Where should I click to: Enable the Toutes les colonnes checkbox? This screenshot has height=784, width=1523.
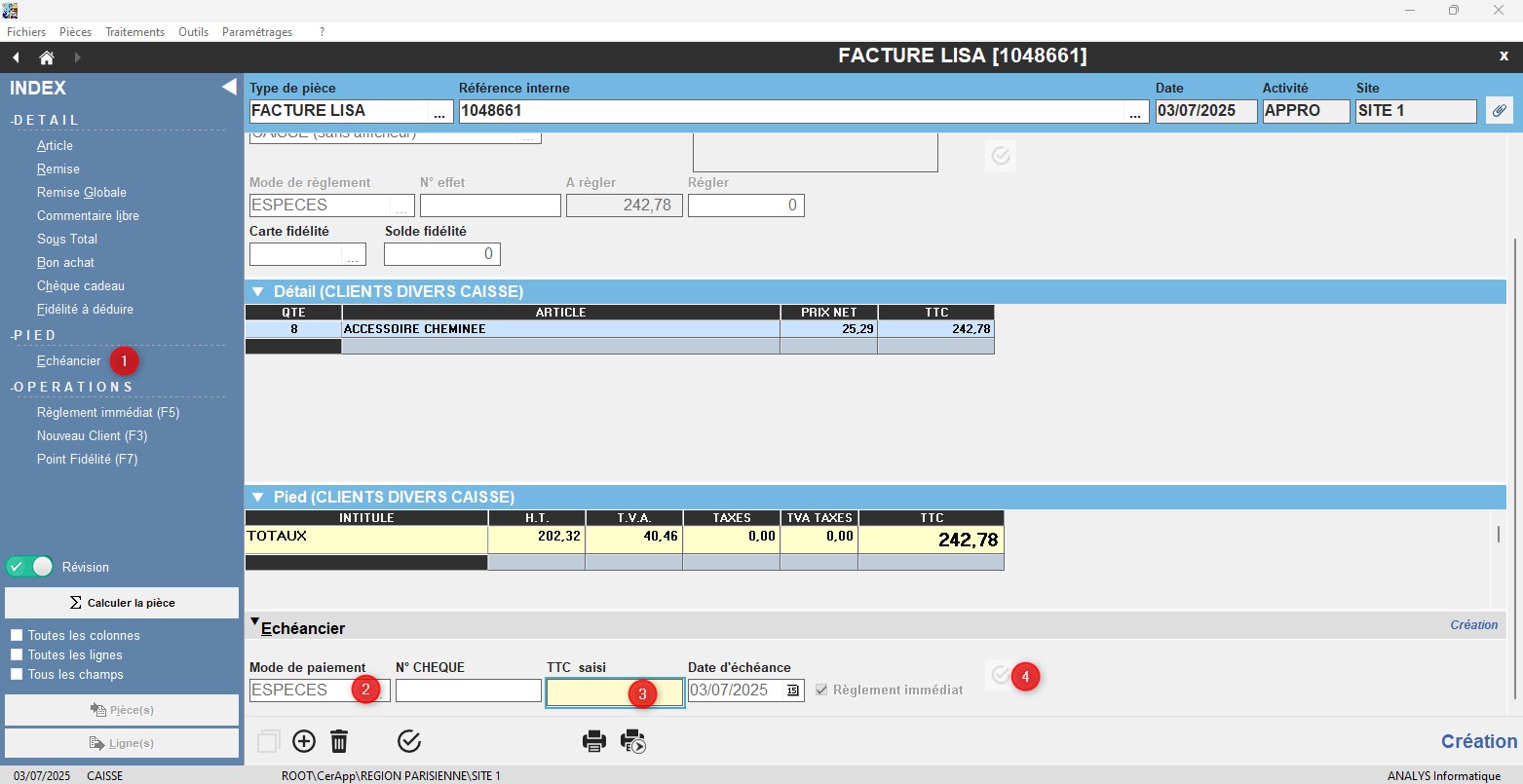[x=17, y=636]
